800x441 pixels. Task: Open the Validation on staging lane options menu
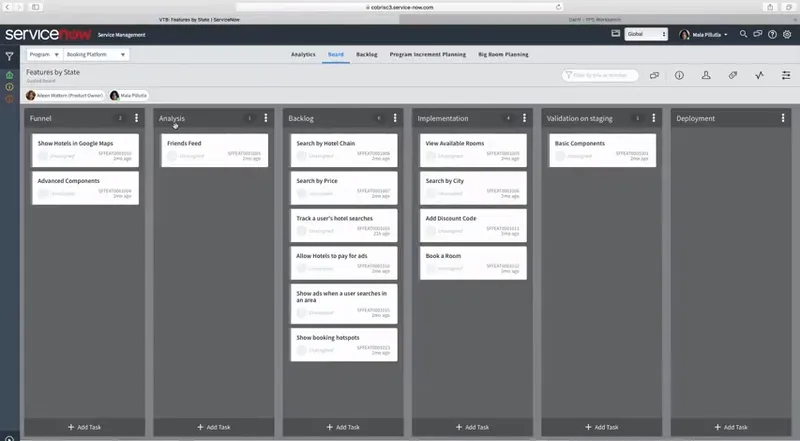[654, 118]
